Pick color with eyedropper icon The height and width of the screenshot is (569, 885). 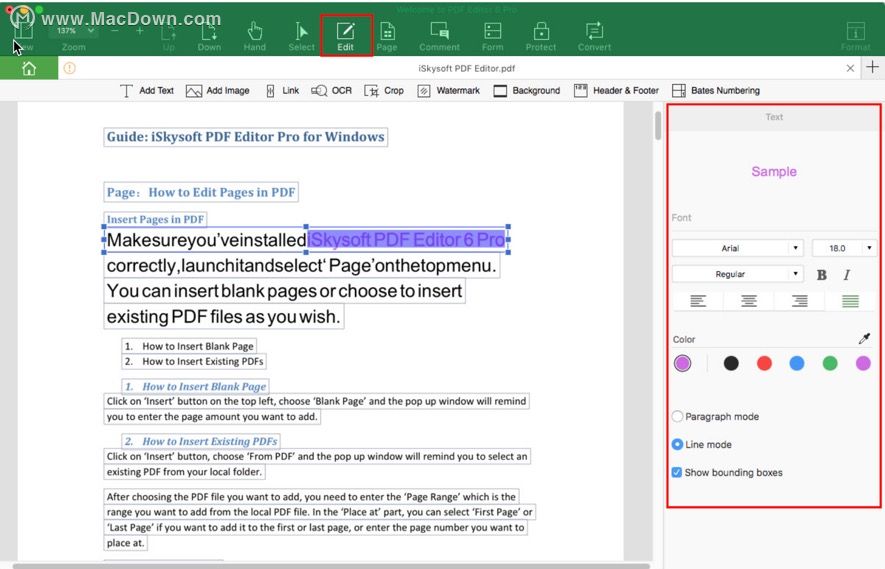pos(864,339)
